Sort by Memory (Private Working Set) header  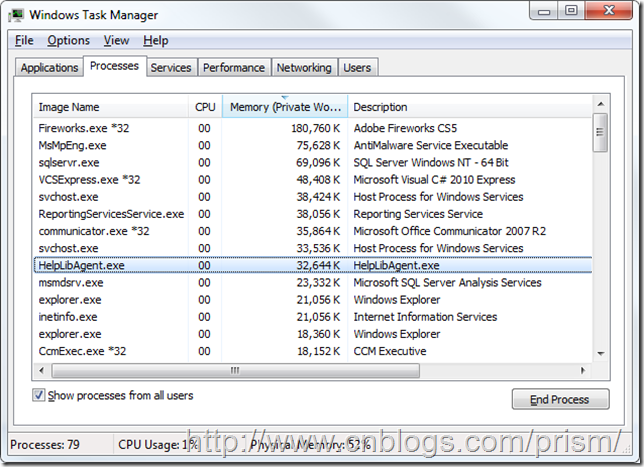tap(285, 107)
